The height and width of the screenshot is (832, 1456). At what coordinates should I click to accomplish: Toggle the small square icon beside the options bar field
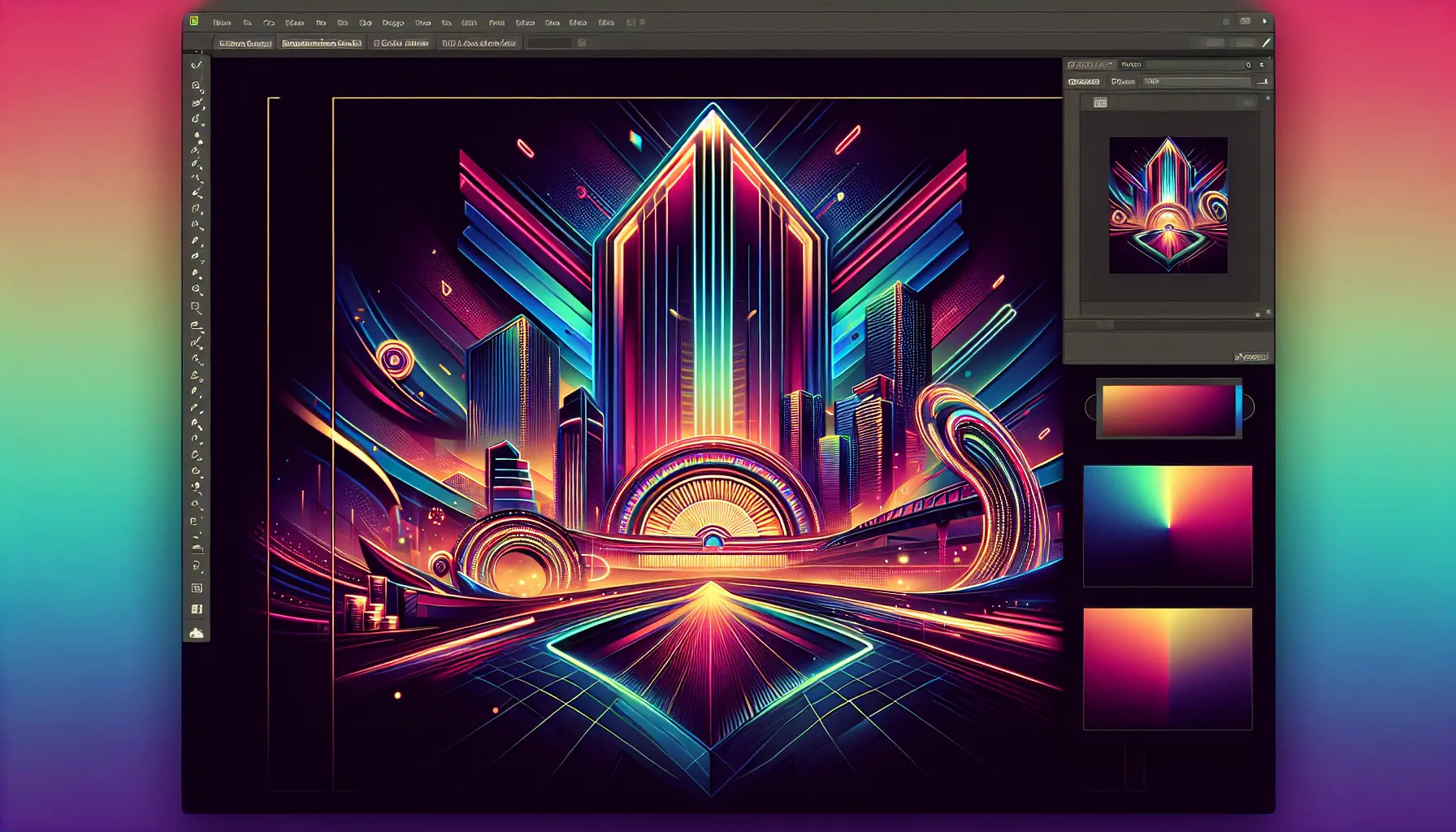[x=582, y=42]
